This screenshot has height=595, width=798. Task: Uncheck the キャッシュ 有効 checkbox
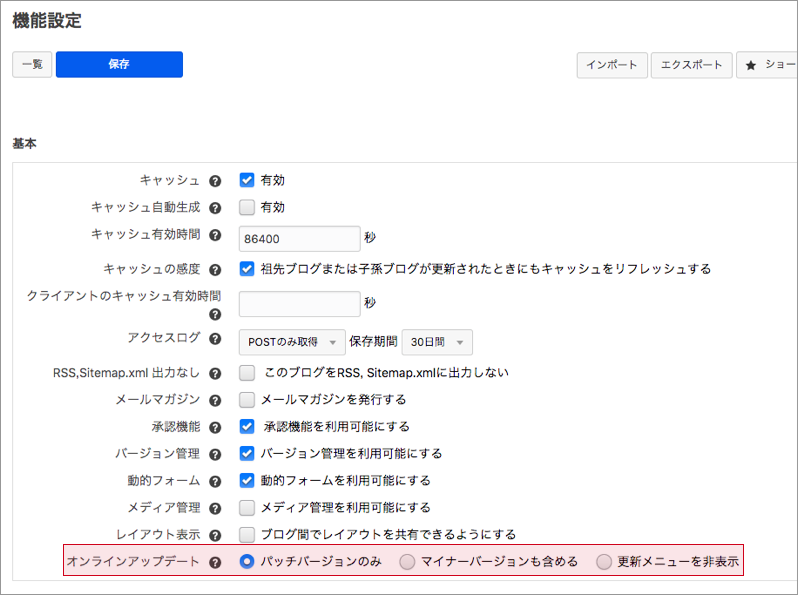tap(247, 181)
